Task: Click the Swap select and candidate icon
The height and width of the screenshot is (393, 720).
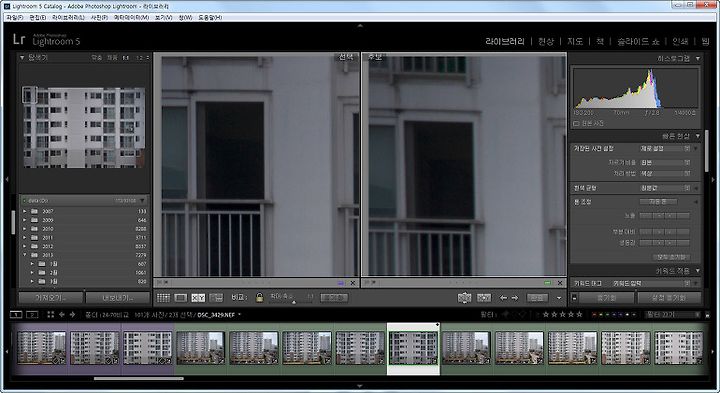Action: pyautogui.click(x=464, y=298)
